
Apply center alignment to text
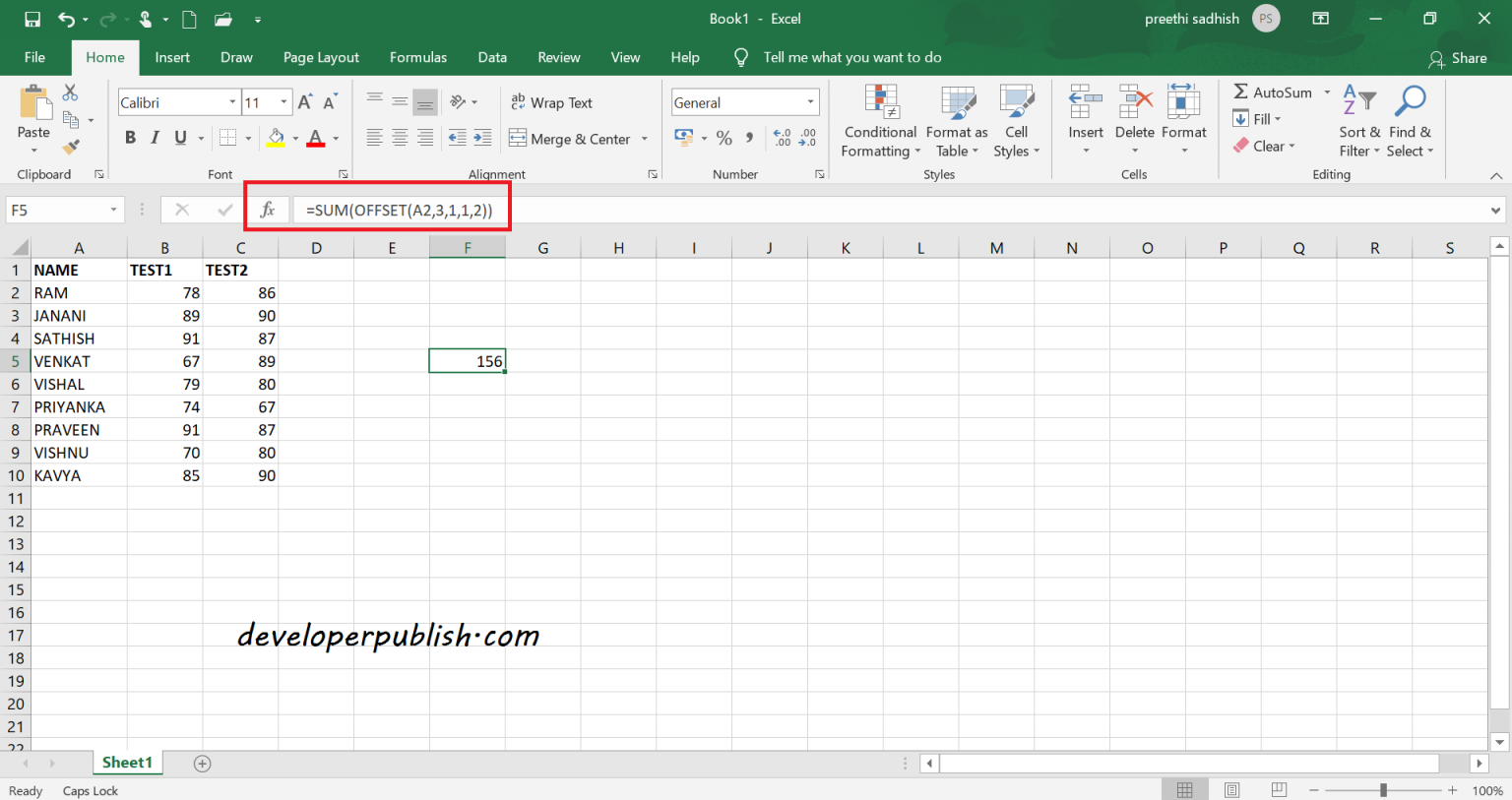[399, 138]
